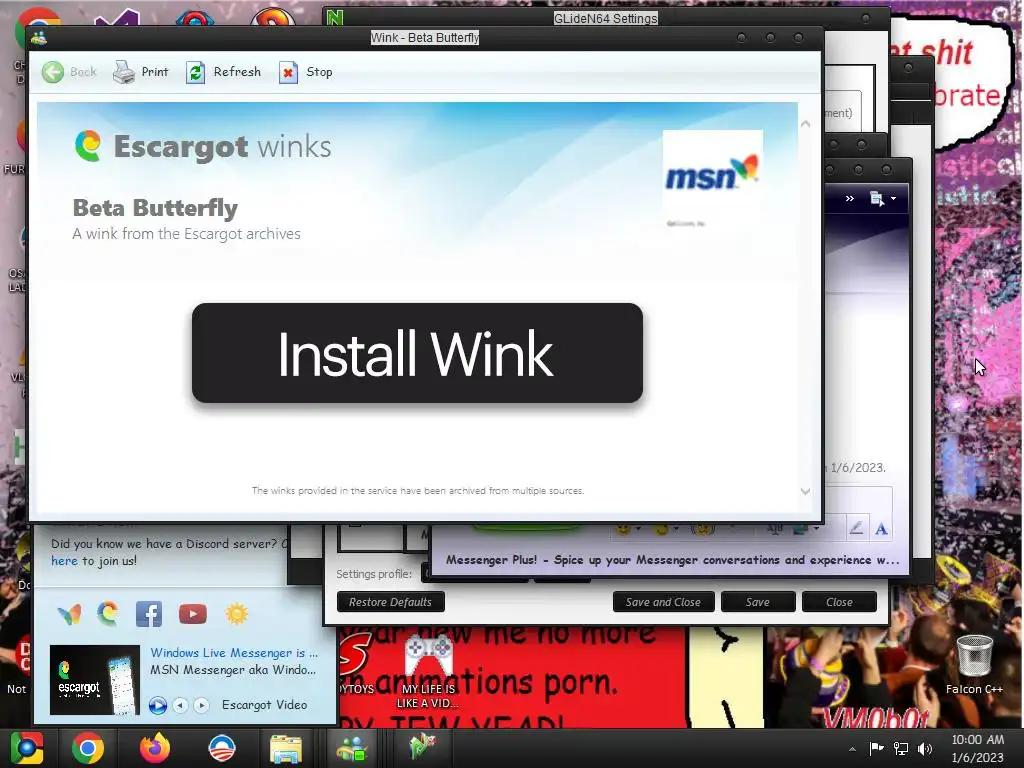This screenshot has width=1024, height=768.
Task: Open the Obama logo app on the taskbar
Action: [x=221, y=748]
